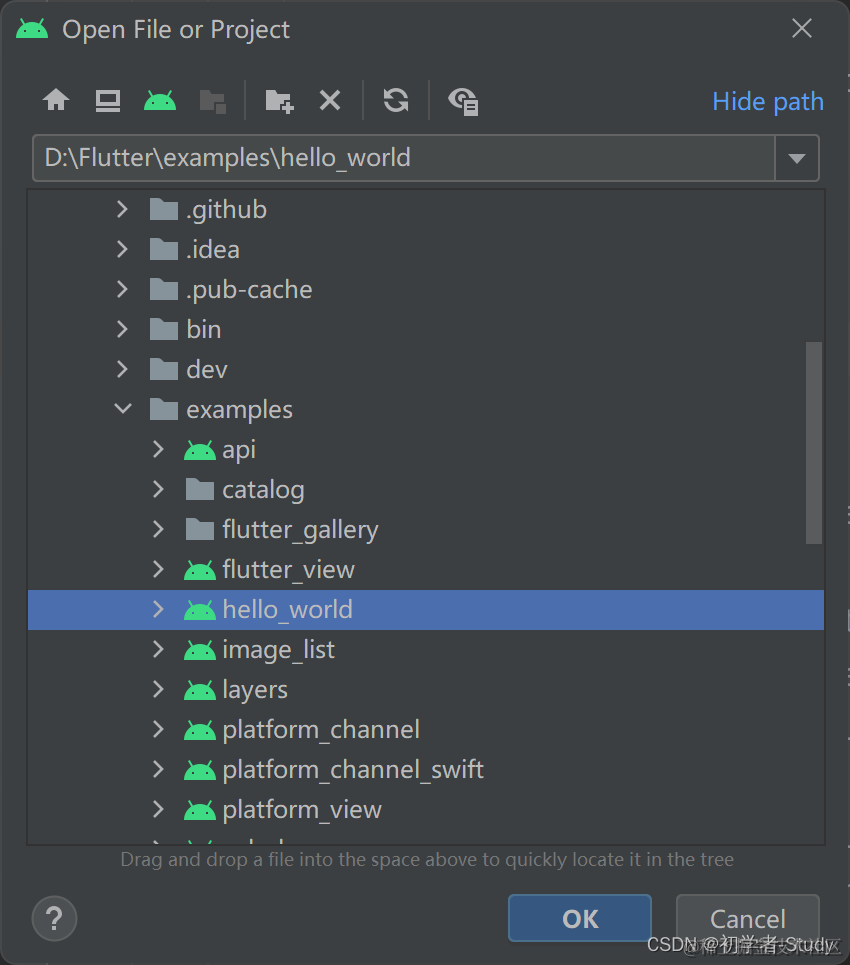
Task: Expand the catalog folder
Action: point(158,490)
